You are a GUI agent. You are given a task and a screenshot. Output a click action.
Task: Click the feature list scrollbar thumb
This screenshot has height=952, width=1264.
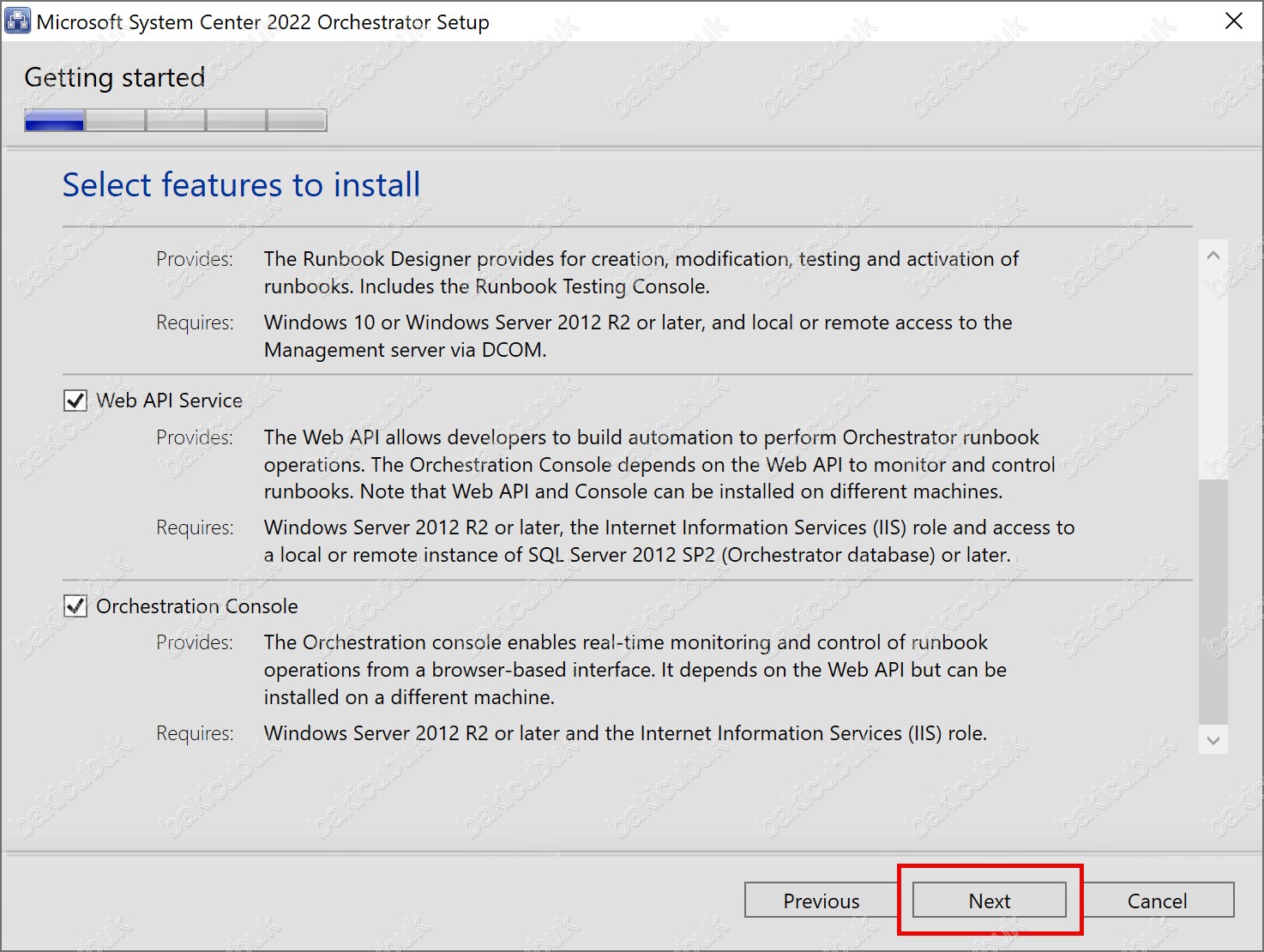click(1213, 602)
